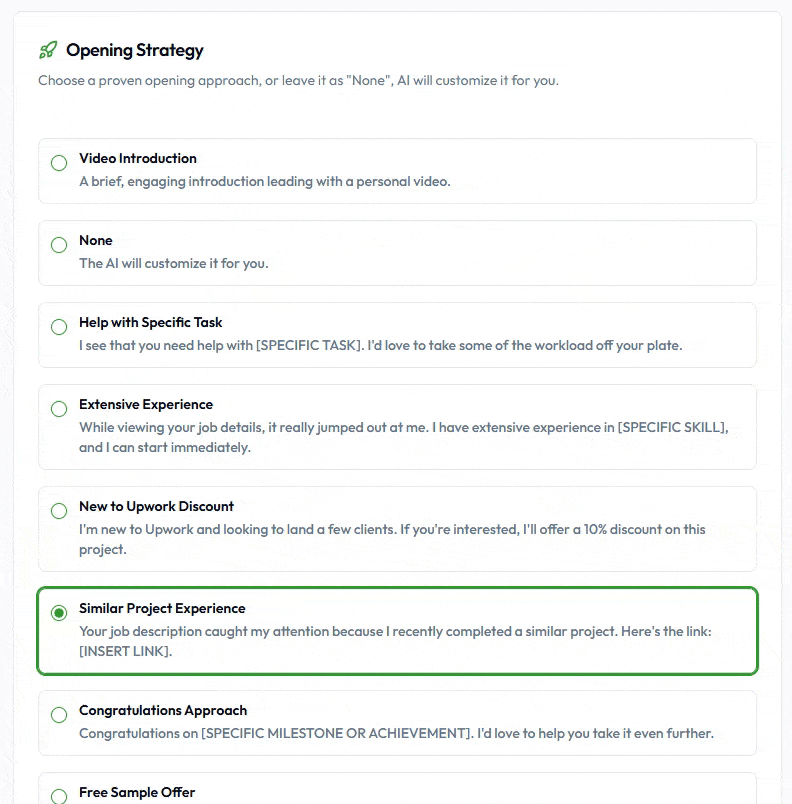Screen dimensions: 792x804
Task: Enable the New to Upwork Discount radio
Action: tap(59, 511)
